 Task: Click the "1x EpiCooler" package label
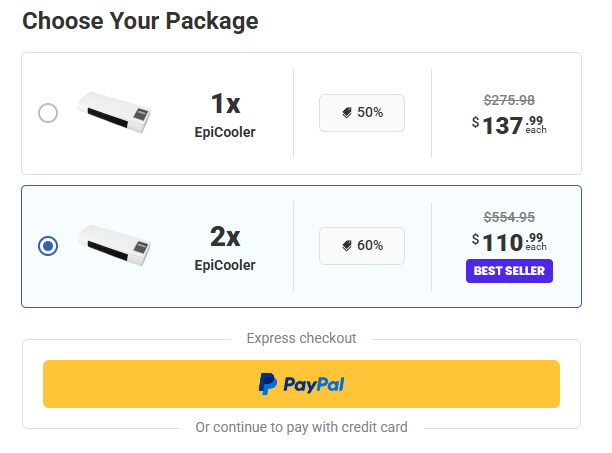tap(225, 115)
